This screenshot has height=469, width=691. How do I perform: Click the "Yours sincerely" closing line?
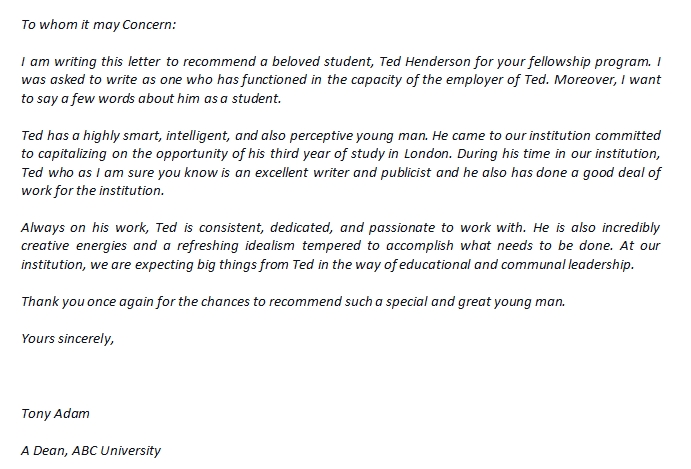click(x=67, y=338)
